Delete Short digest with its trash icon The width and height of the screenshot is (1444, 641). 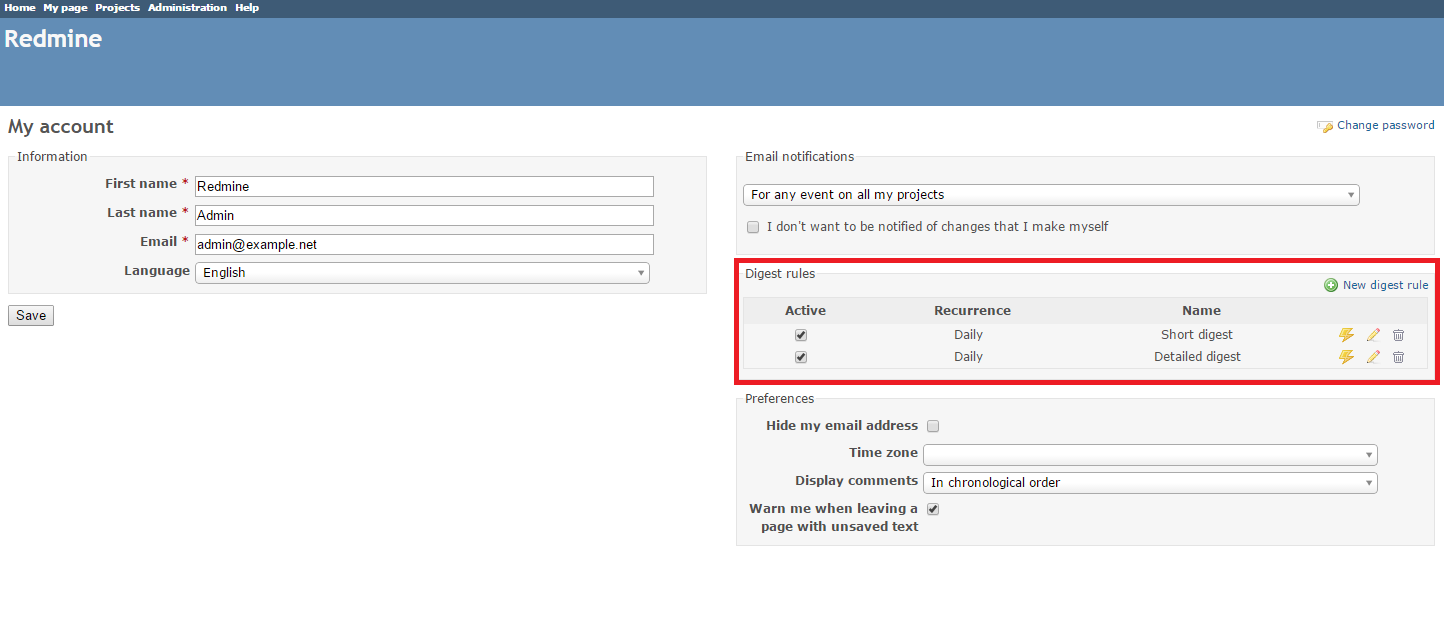1398,335
